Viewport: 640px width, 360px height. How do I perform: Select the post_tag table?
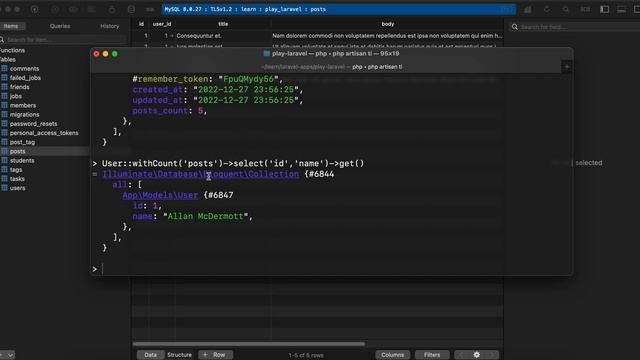point(22,142)
